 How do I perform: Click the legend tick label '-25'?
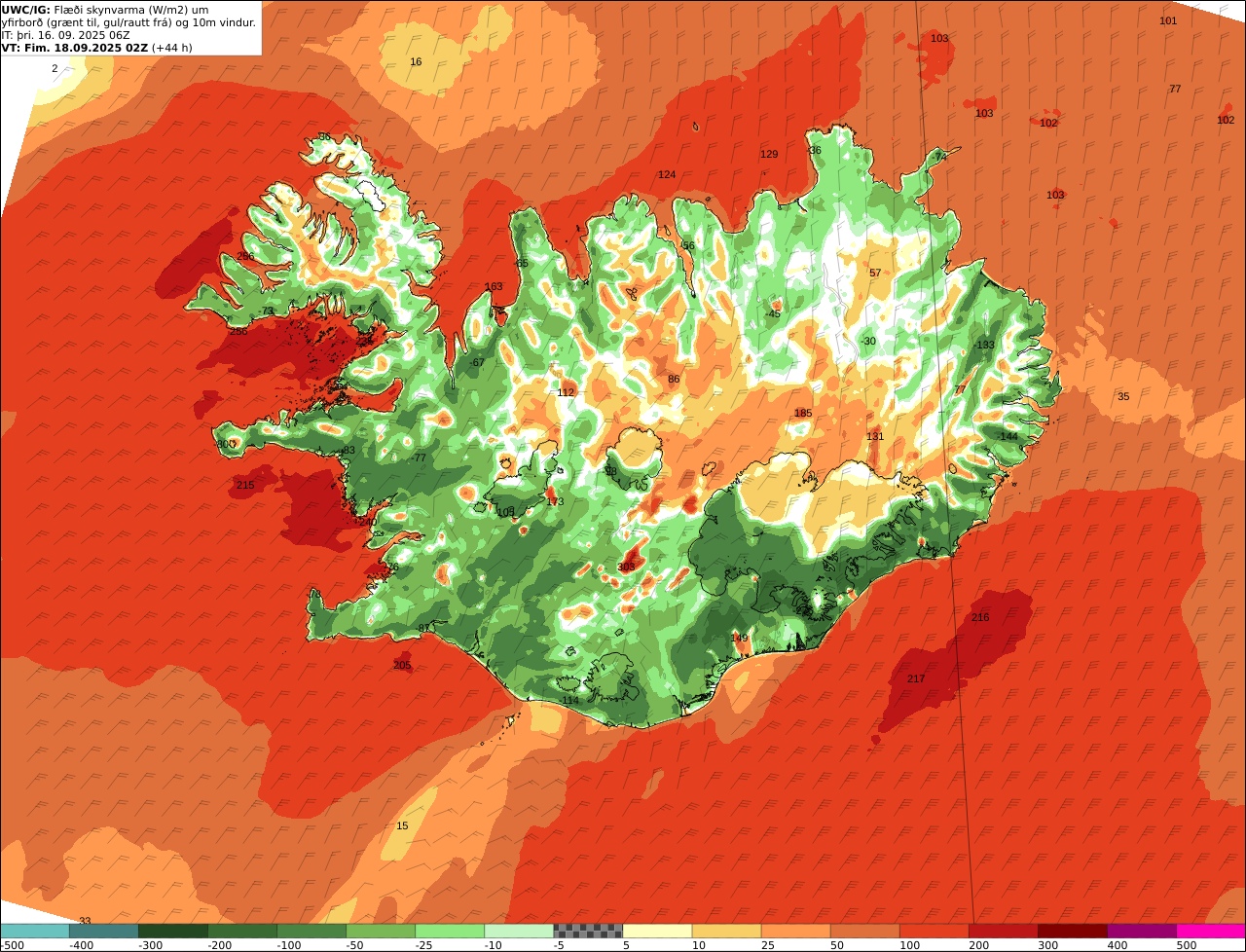(x=424, y=945)
